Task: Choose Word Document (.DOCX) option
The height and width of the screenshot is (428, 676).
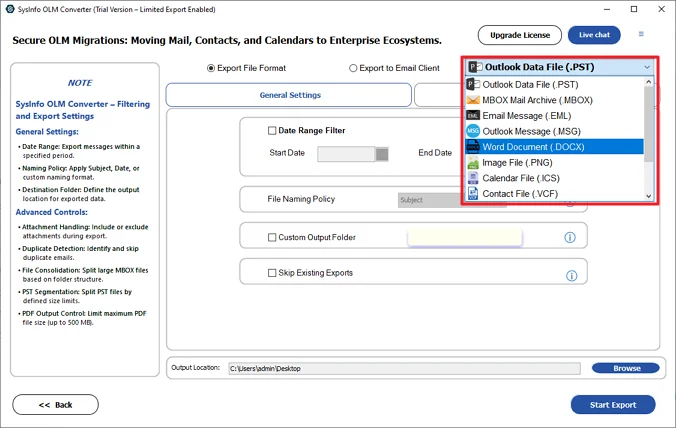Action: point(554,147)
